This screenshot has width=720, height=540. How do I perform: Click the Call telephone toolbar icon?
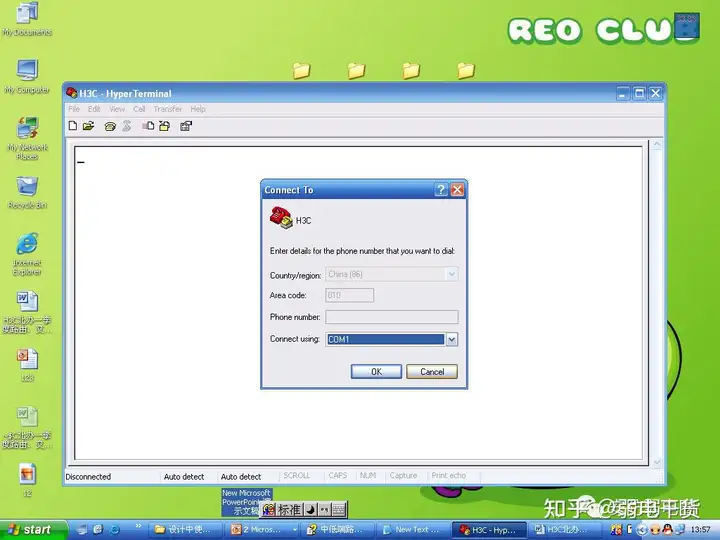110,126
